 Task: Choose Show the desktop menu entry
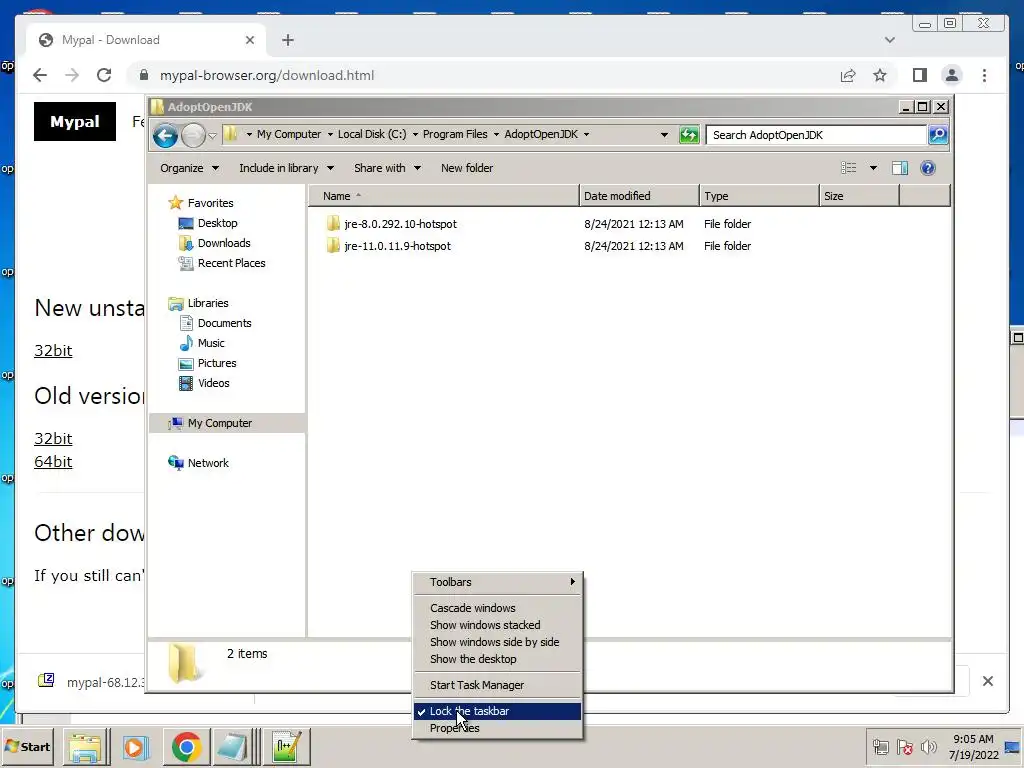click(497, 659)
